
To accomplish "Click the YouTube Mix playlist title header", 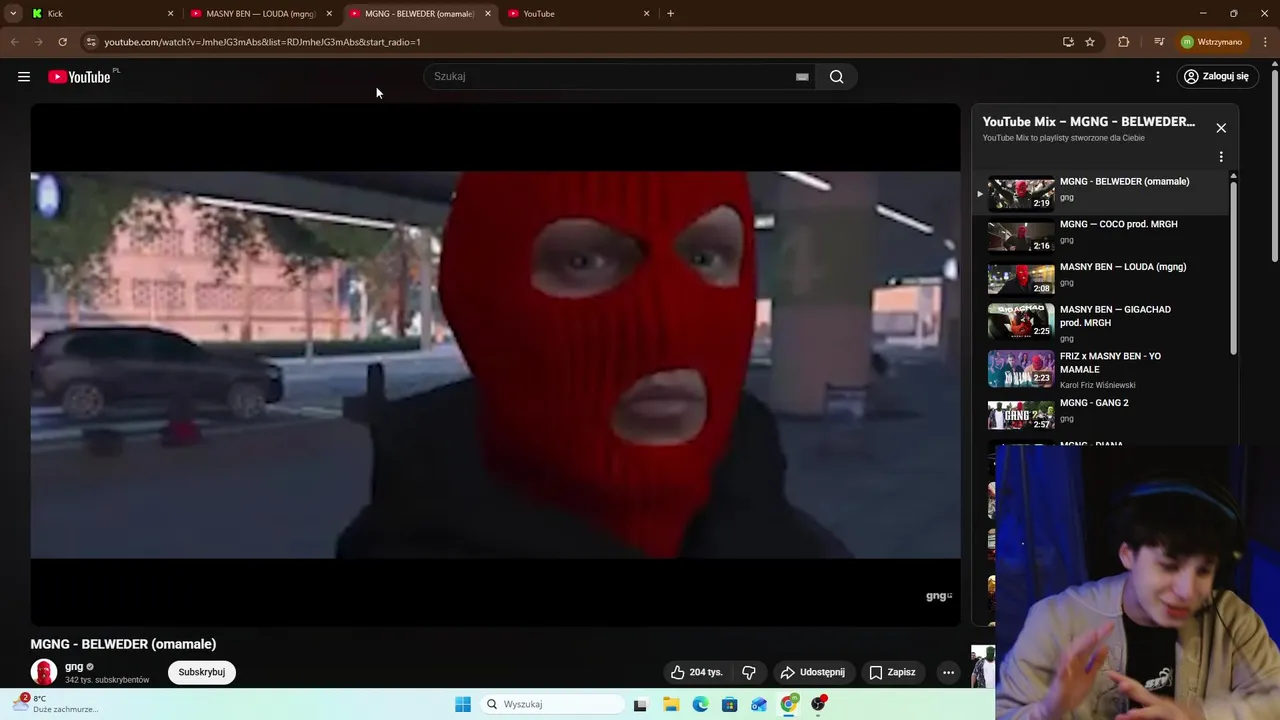I will pos(1088,122).
